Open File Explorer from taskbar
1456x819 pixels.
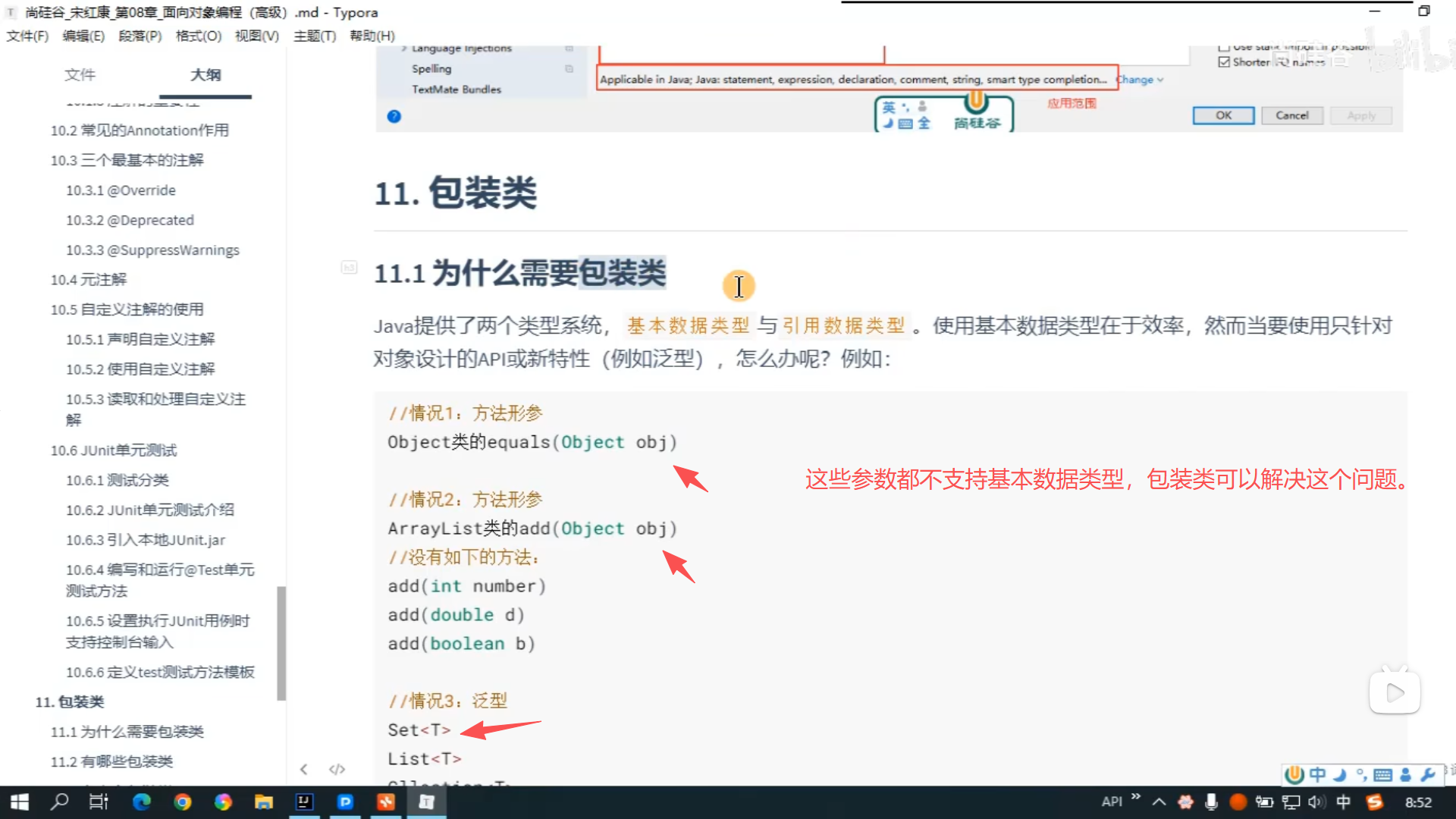(263, 802)
